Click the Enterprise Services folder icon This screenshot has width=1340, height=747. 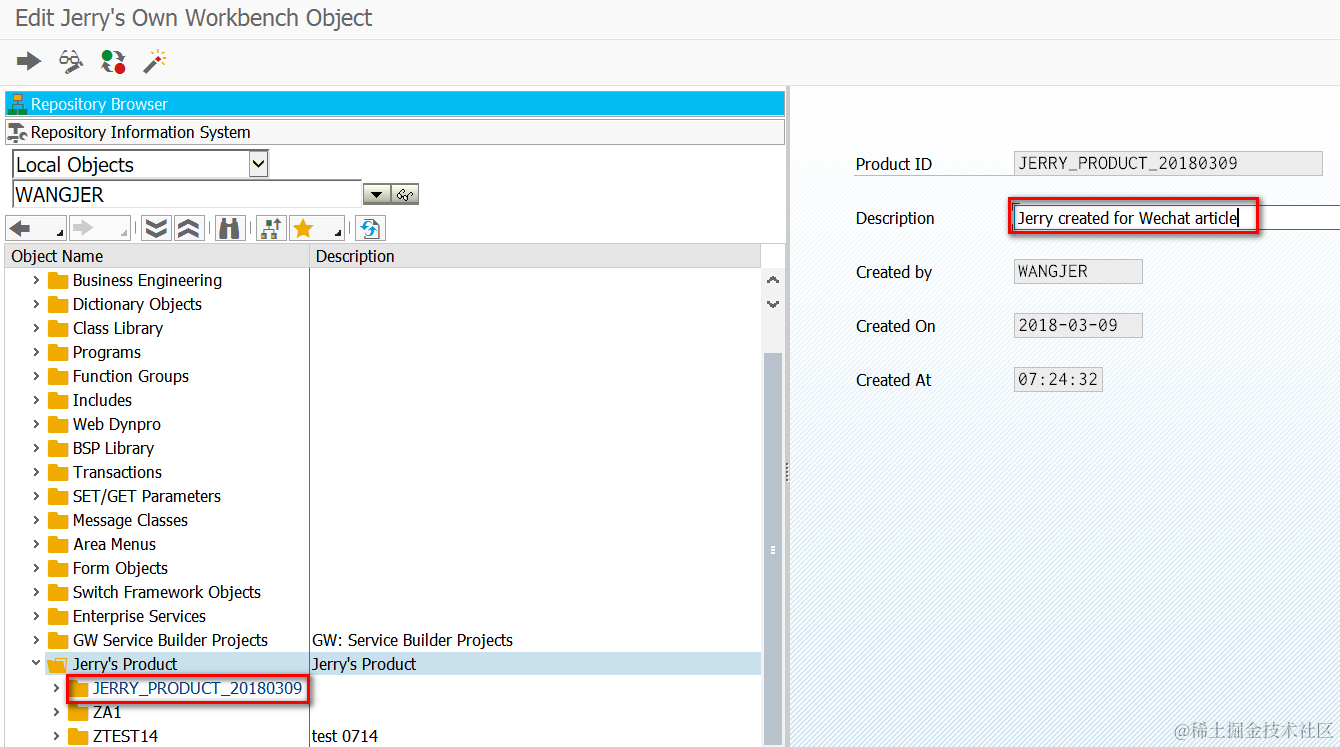coord(58,616)
